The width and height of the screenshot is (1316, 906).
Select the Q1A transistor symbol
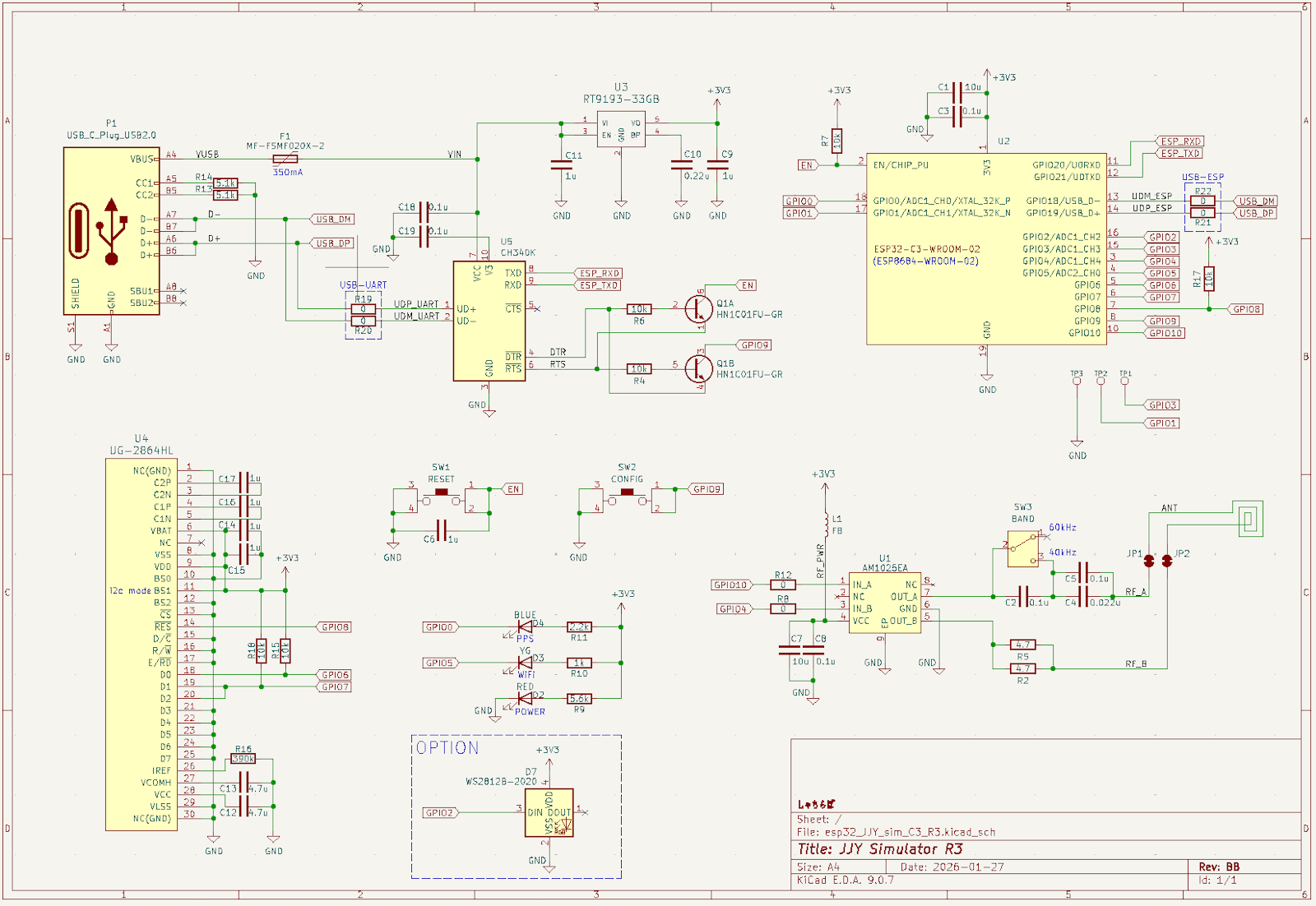pos(698,309)
